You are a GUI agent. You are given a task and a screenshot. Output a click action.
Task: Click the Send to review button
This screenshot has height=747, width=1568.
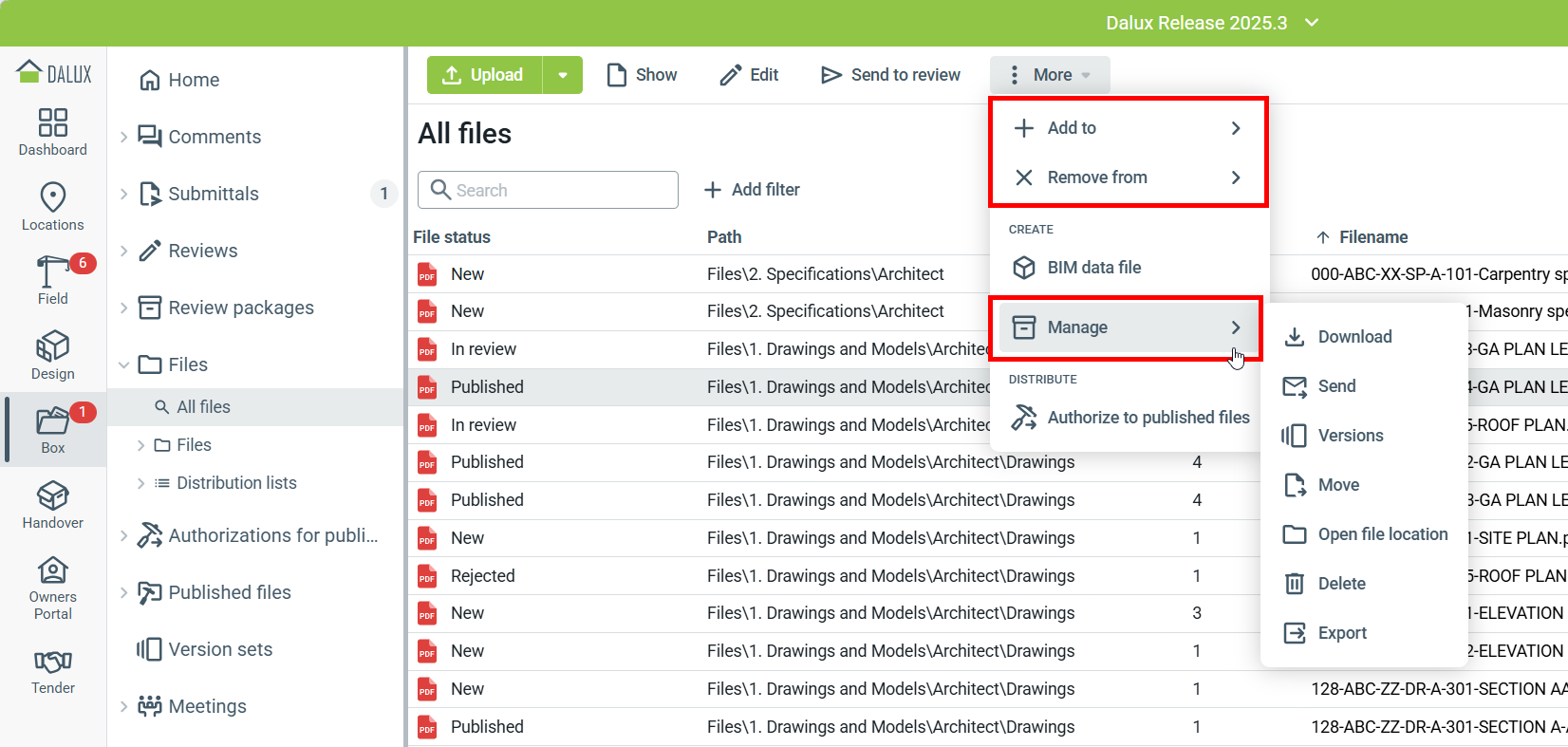click(x=890, y=75)
